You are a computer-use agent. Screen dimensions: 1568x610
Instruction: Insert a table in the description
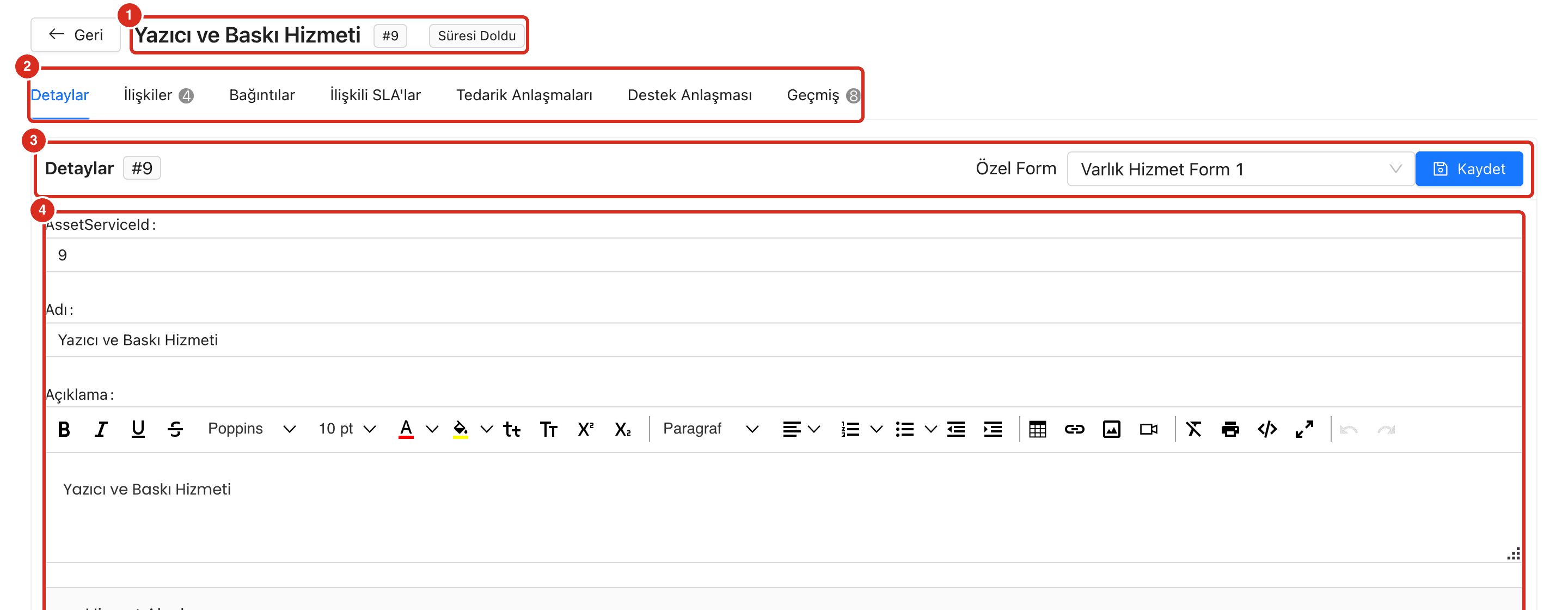coord(1038,429)
